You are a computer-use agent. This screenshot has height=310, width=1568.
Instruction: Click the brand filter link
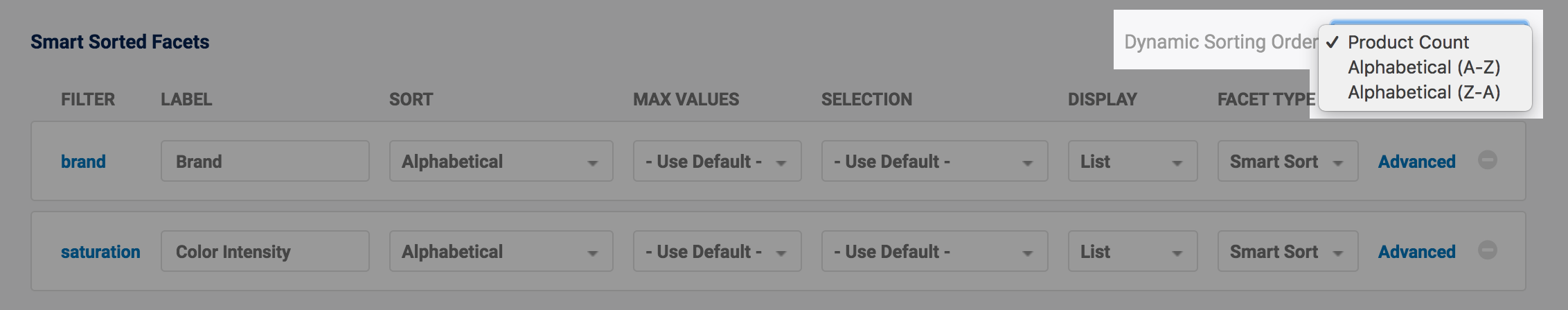(x=83, y=162)
